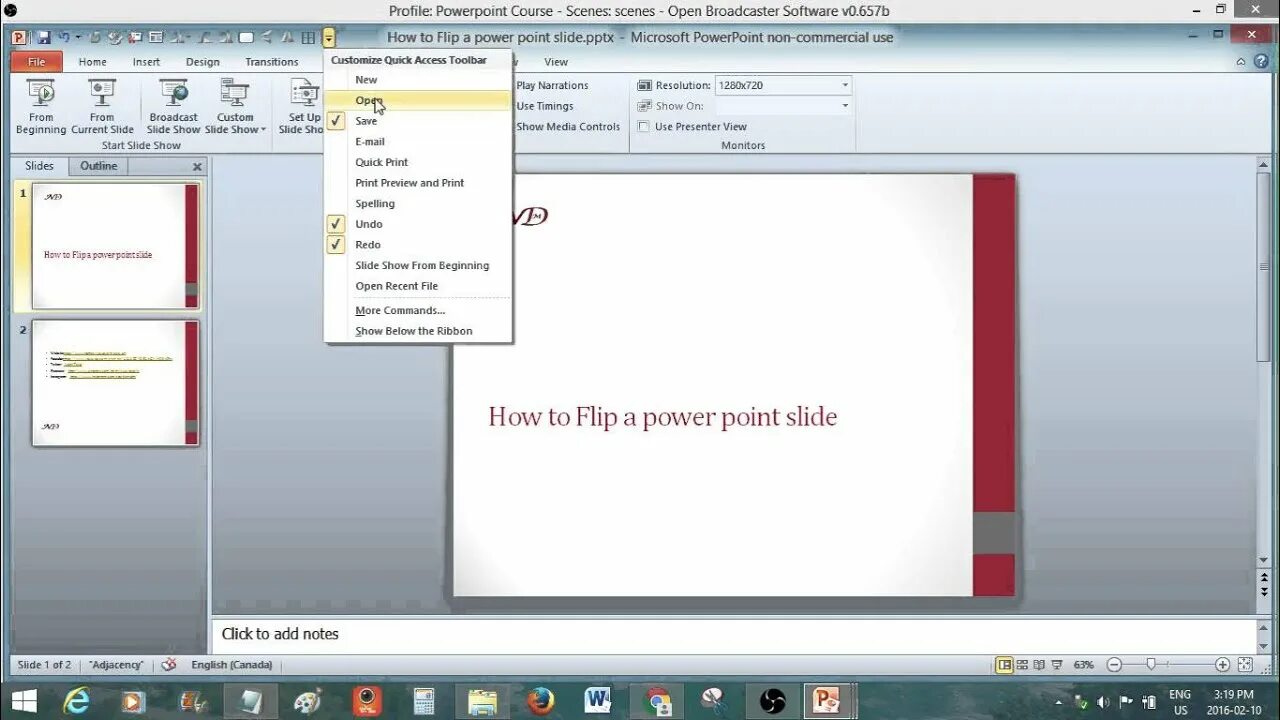The width and height of the screenshot is (1280, 720).
Task: Click the zoom in plus button
Action: pyautogui.click(x=1222, y=665)
